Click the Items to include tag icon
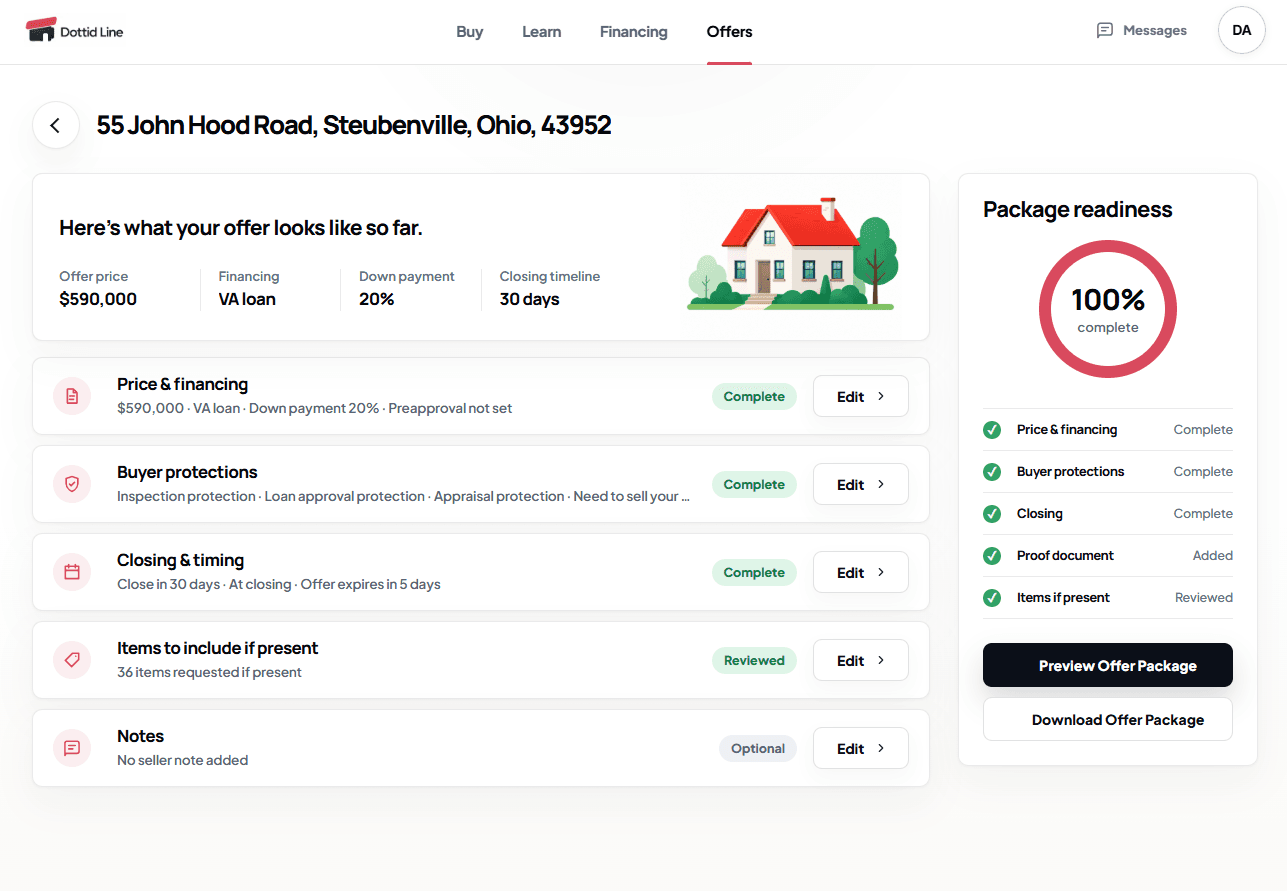 click(72, 660)
